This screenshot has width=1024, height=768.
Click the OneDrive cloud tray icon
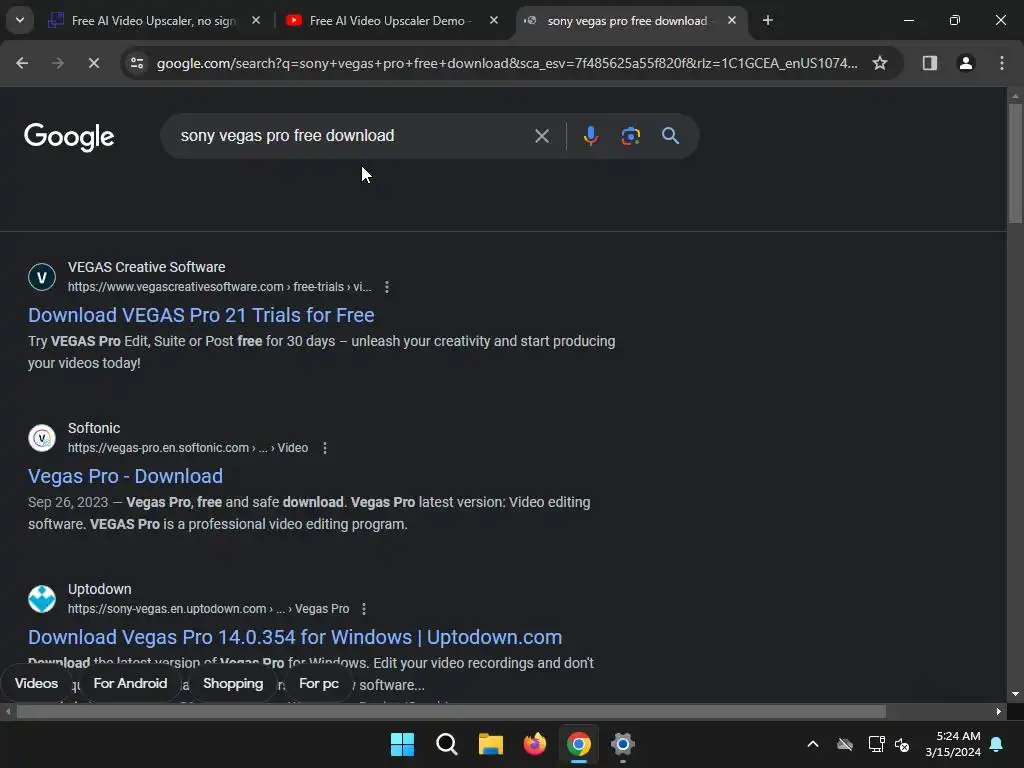pos(845,744)
